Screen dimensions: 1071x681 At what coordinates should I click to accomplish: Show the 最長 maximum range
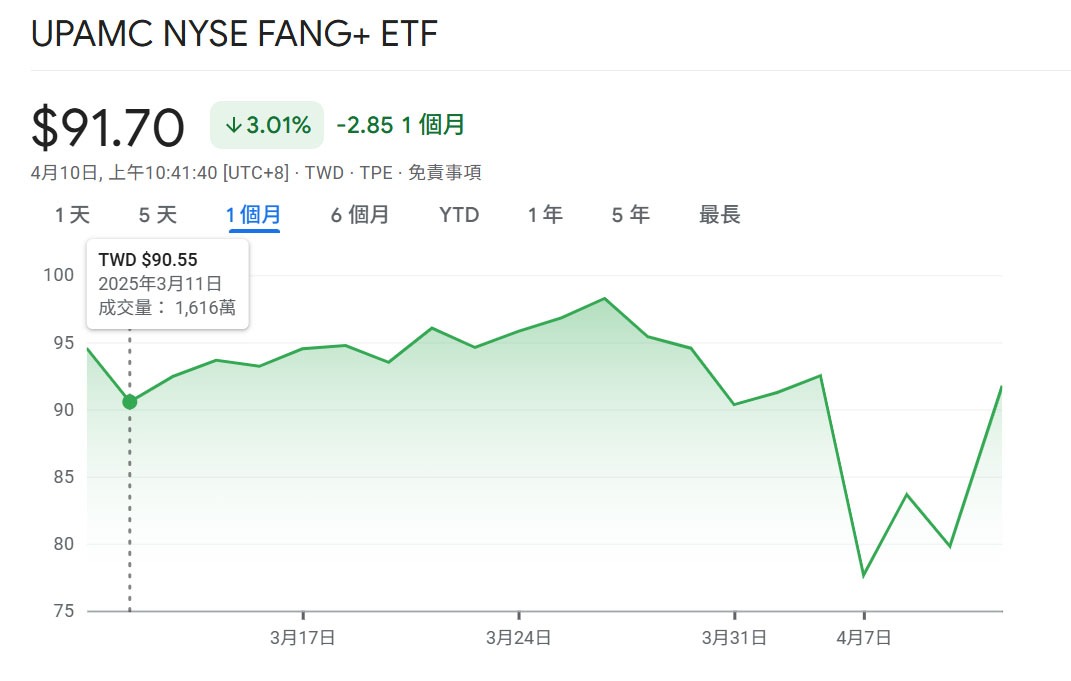[720, 215]
